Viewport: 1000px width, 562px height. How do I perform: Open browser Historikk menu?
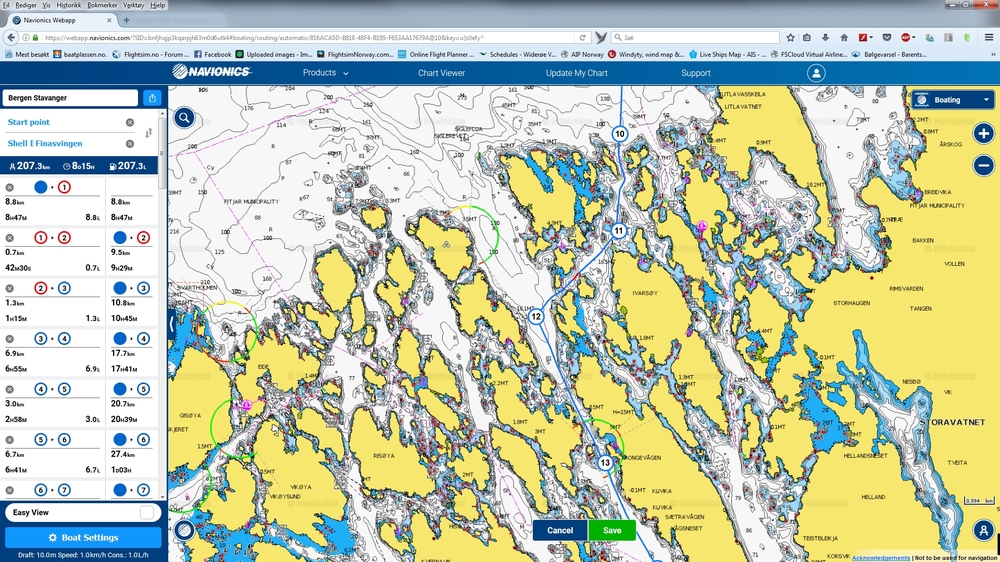point(68,5)
